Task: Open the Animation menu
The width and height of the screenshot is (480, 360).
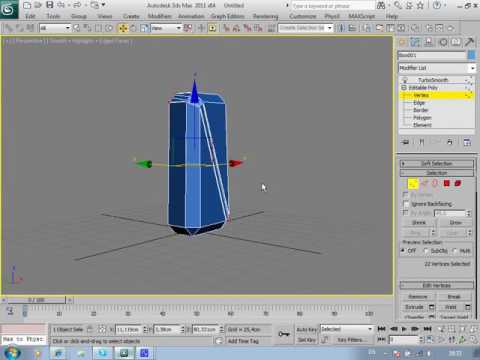Action: click(191, 16)
